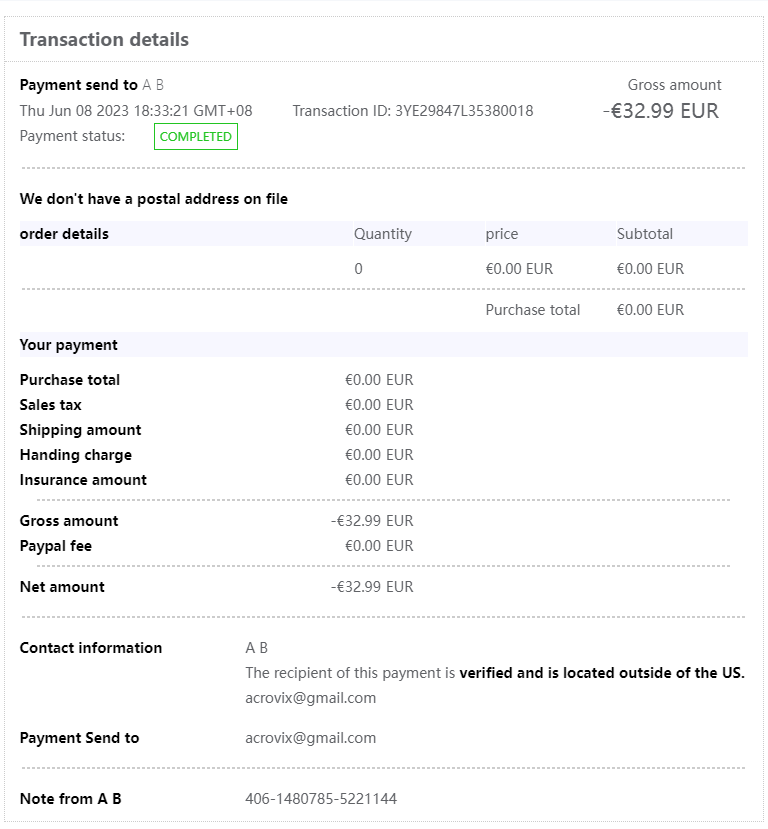The width and height of the screenshot is (768, 829).
Task: Select the Insurance amount label
Action: [x=83, y=480]
